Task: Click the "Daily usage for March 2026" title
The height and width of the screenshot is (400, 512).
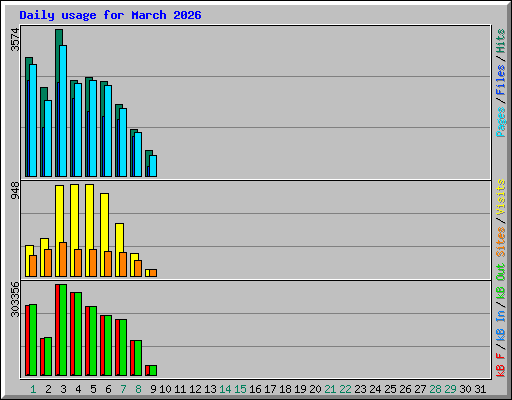Action: coord(110,15)
